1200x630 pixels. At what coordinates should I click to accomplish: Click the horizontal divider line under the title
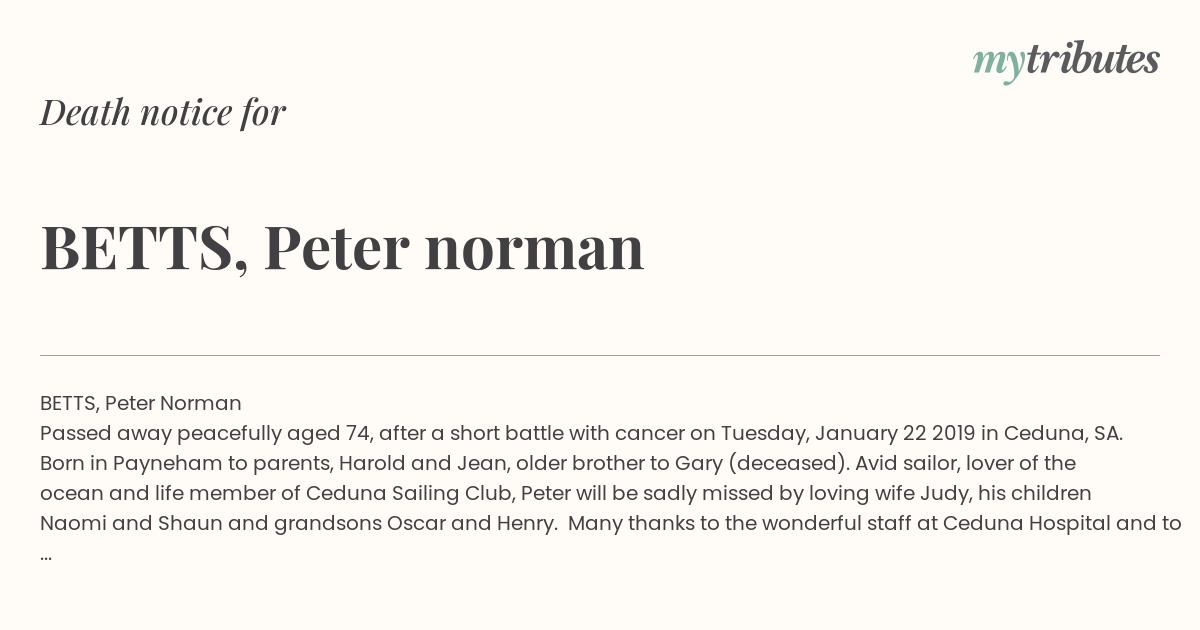coord(600,355)
